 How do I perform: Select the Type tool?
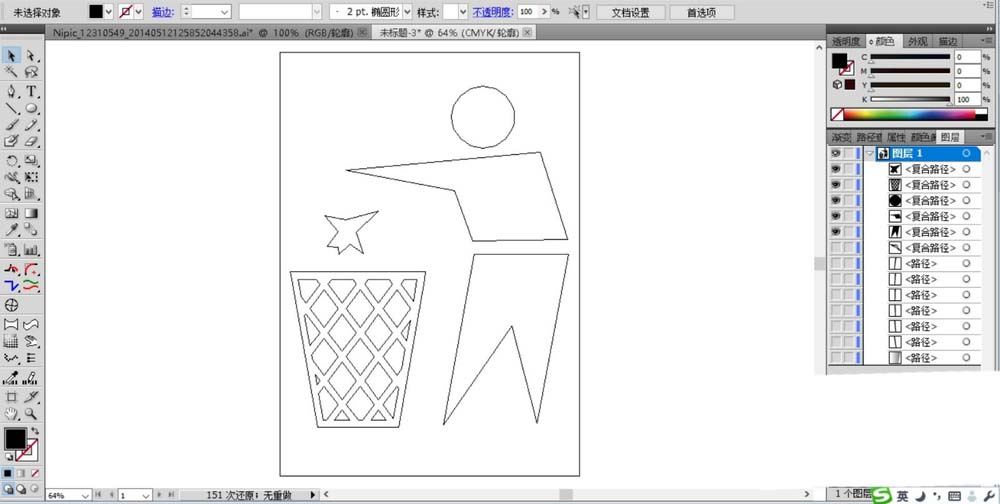[31, 92]
